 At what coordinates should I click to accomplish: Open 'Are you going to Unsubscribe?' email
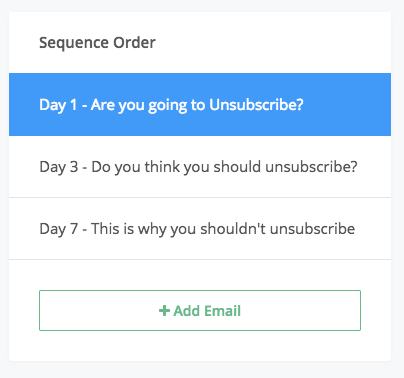[197, 105]
